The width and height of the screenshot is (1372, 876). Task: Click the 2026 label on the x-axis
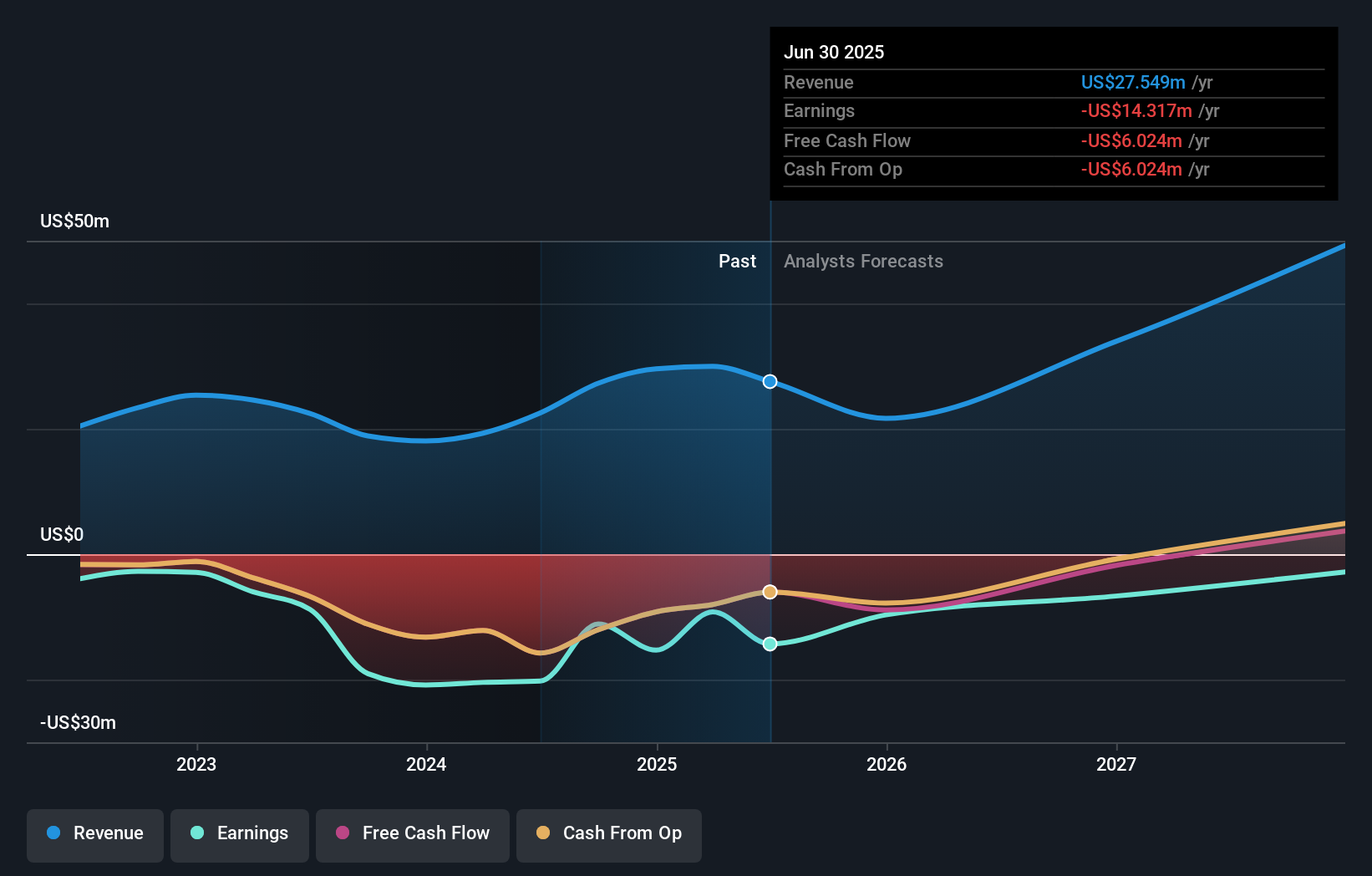click(x=887, y=763)
